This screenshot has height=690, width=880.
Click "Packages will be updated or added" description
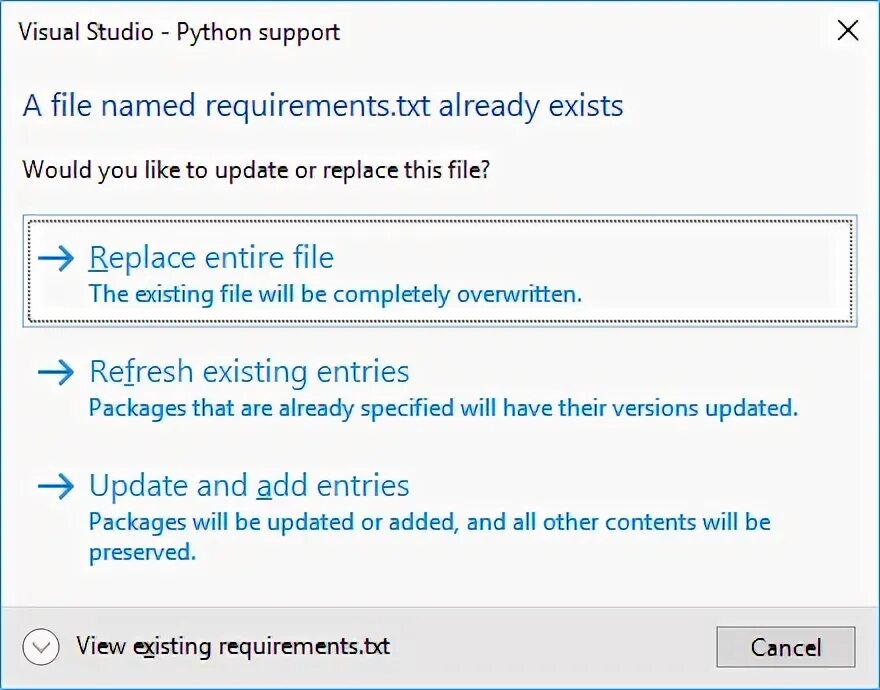tap(429, 522)
